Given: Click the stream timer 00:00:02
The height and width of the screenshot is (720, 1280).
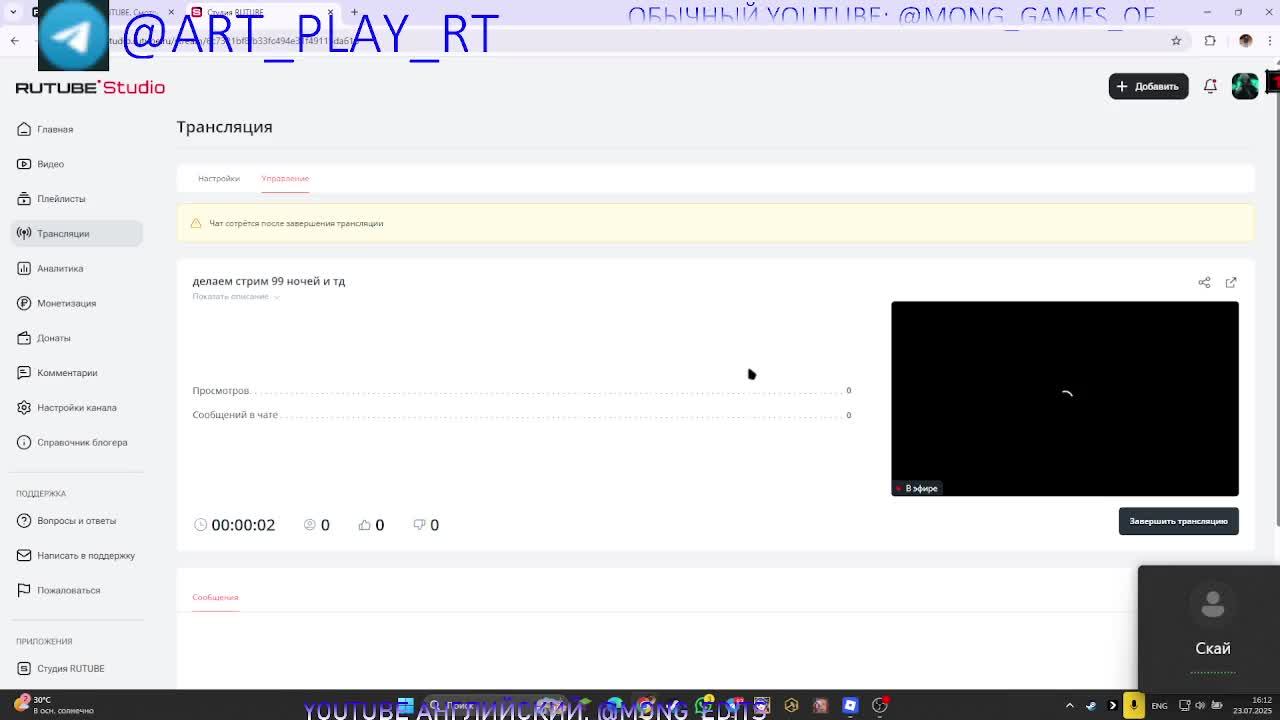Looking at the screenshot, I should (x=242, y=525).
